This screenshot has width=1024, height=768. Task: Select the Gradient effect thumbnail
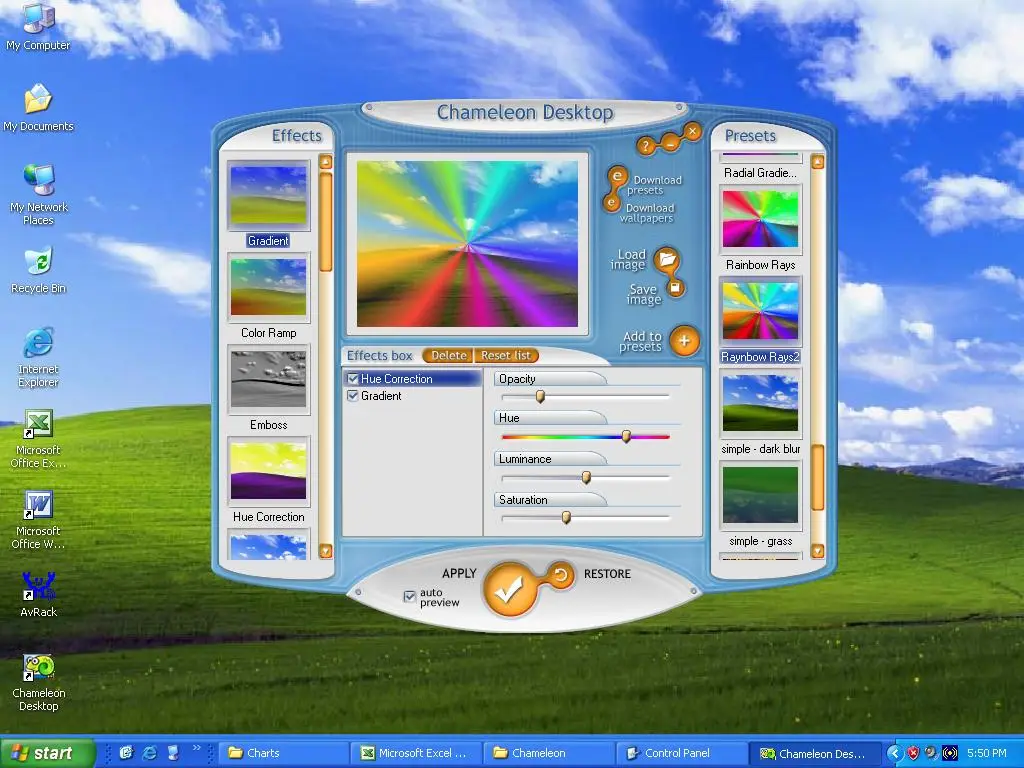pyautogui.click(x=268, y=195)
